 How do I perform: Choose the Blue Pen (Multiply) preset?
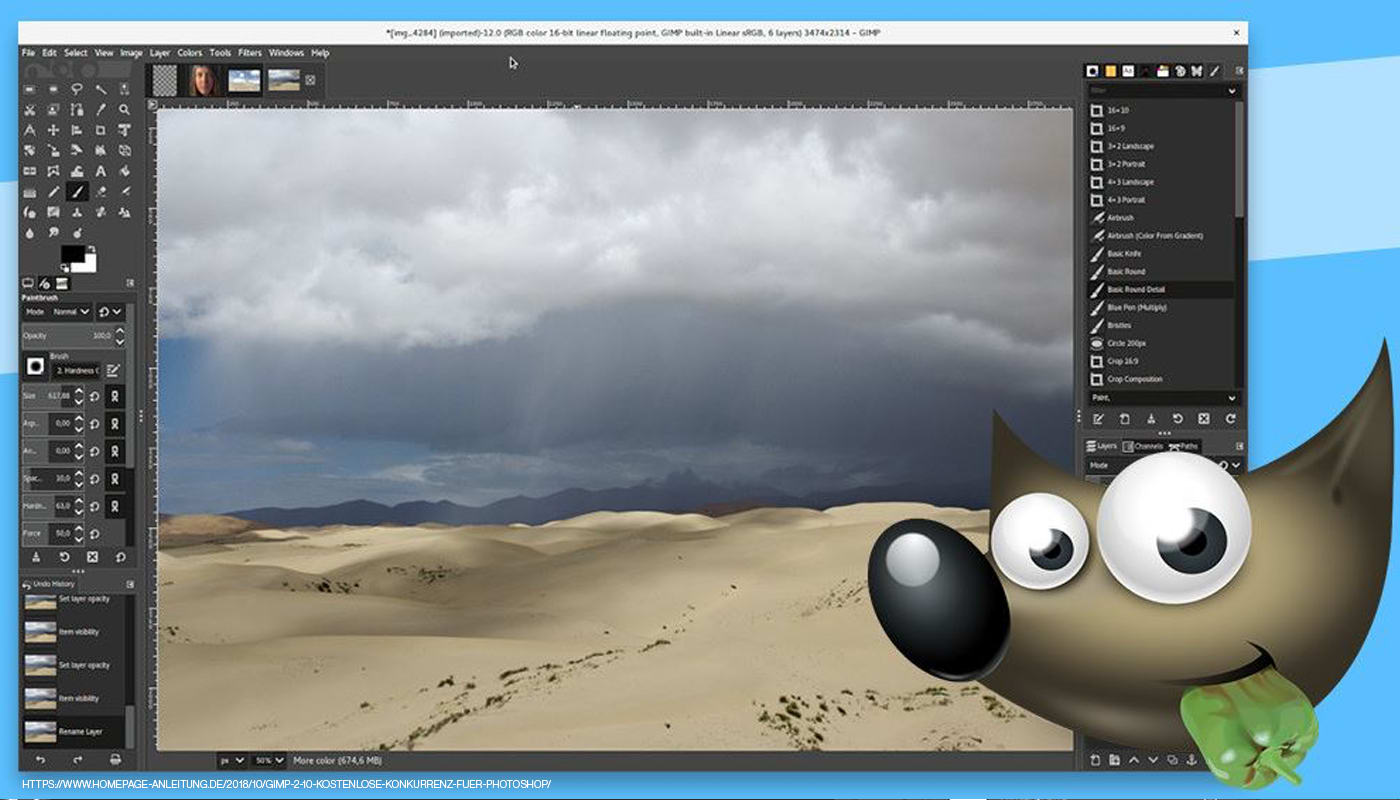coord(1136,308)
